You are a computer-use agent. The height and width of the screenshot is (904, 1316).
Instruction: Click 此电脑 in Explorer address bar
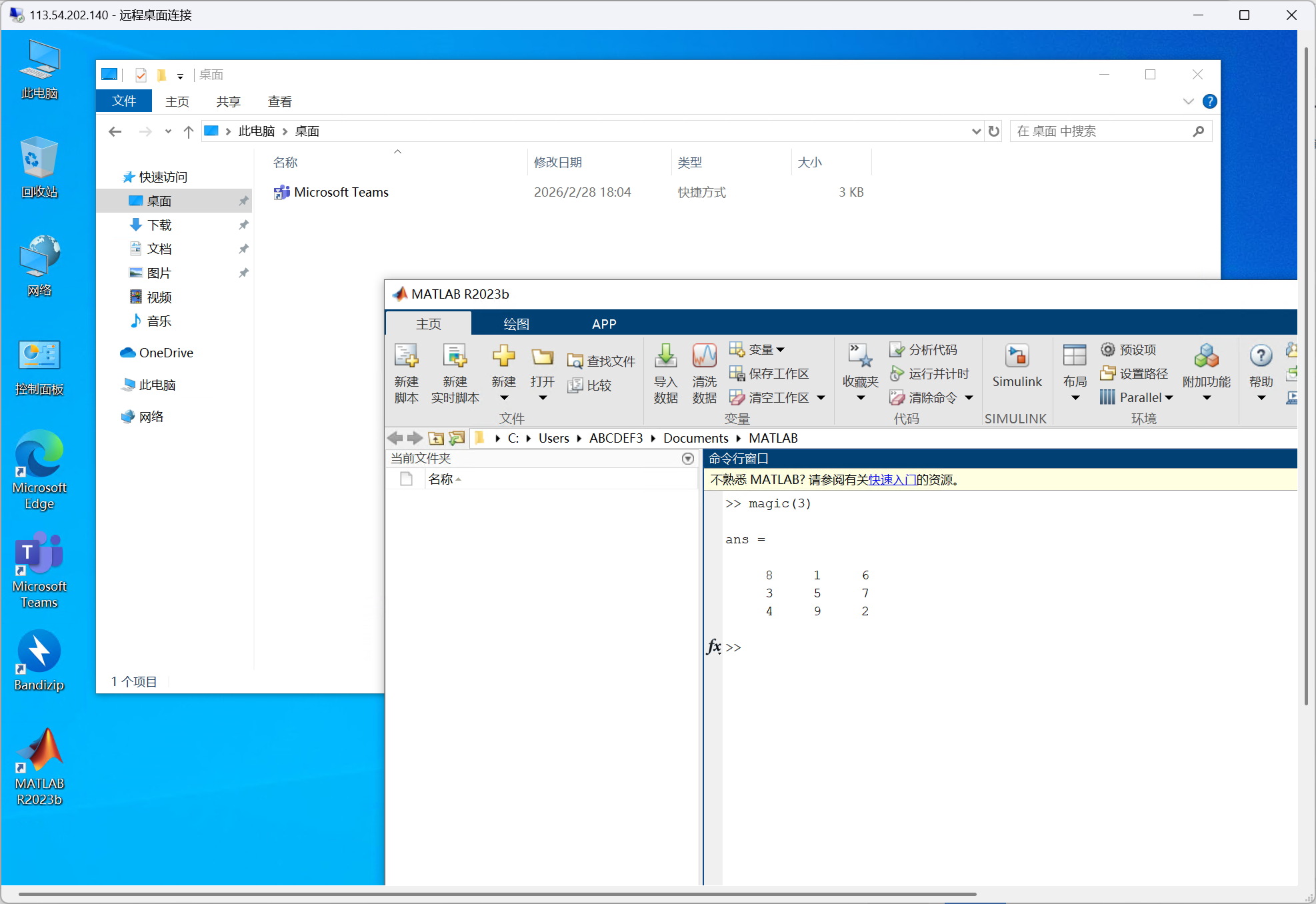[x=257, y=131]
